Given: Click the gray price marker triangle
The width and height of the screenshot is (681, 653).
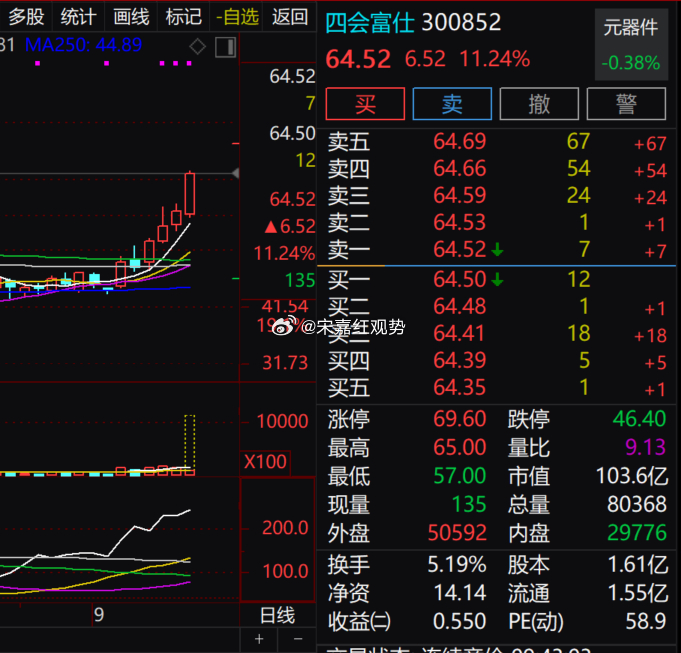Looking at the screenshot, I should pyautogui.click(x=235, y=173).
